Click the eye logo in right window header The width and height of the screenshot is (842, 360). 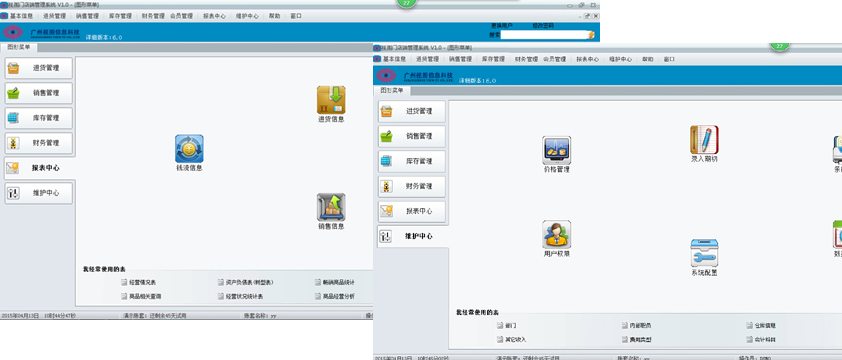click(386, 75)
